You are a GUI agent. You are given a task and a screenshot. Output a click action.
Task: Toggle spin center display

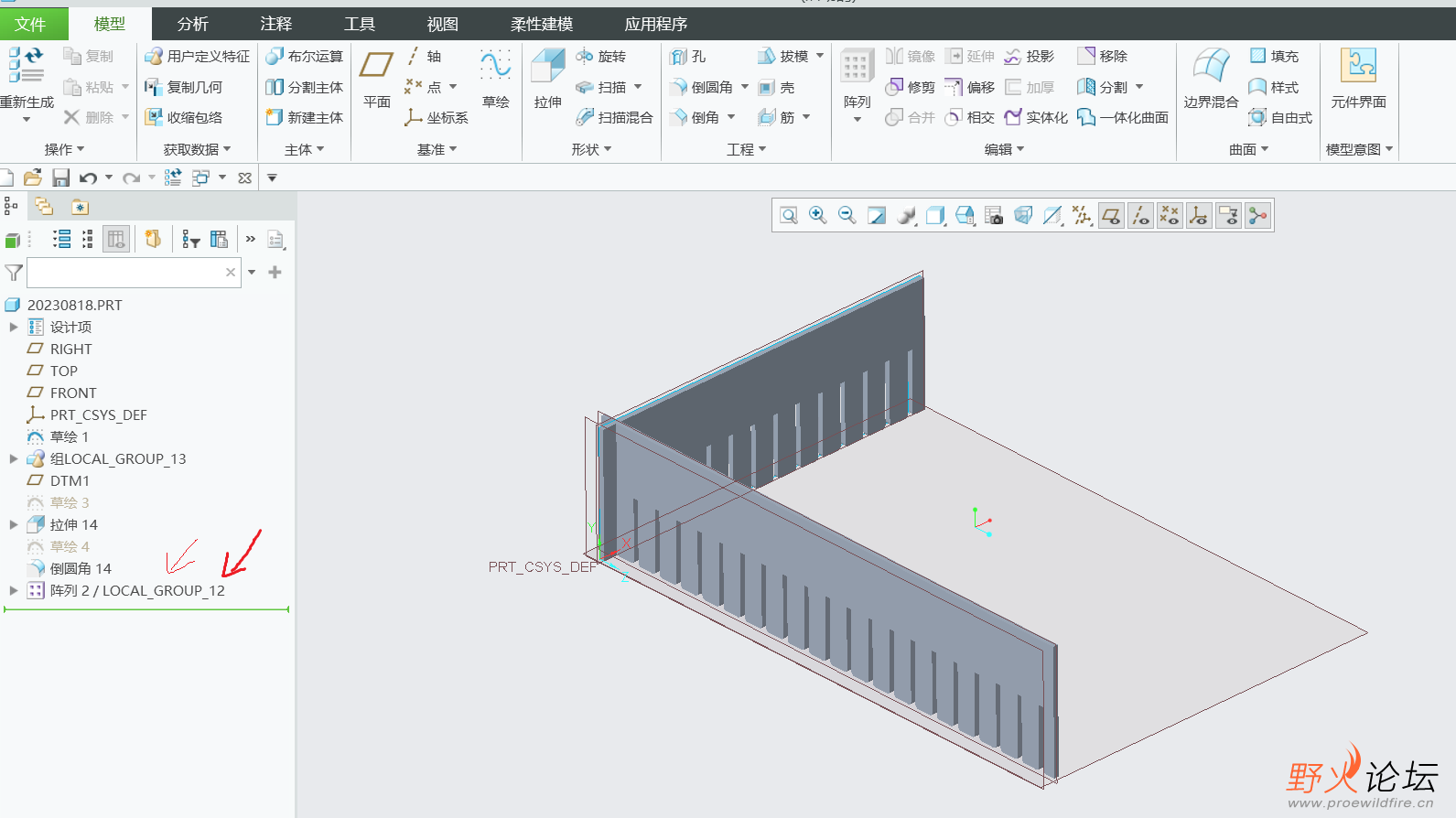1257,216
